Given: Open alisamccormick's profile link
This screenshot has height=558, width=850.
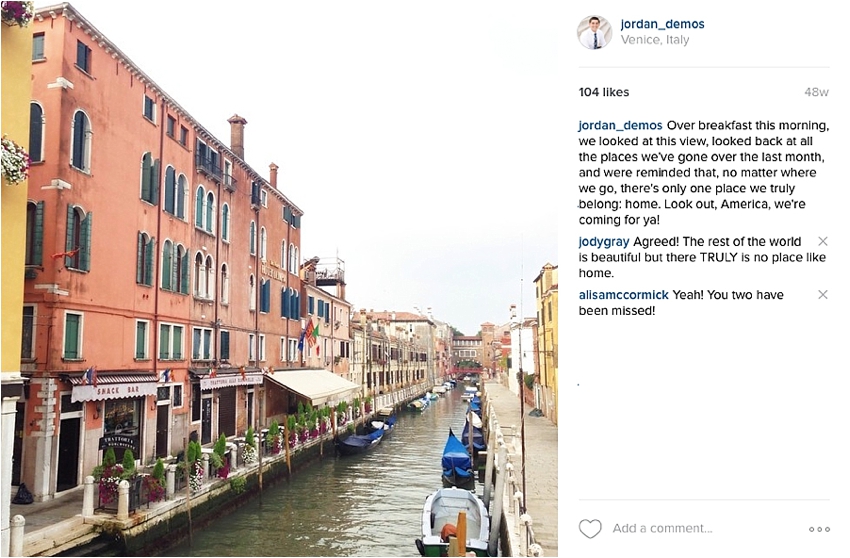Looking at the screenshot, I should (623, 295).
